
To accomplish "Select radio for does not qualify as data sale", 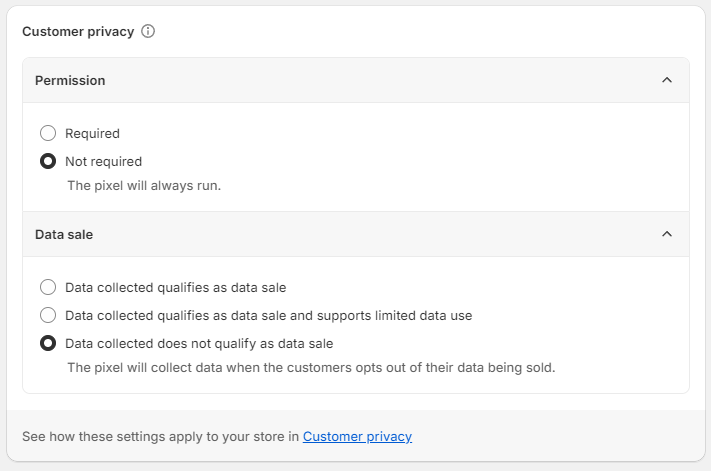I will coord(48,343).
